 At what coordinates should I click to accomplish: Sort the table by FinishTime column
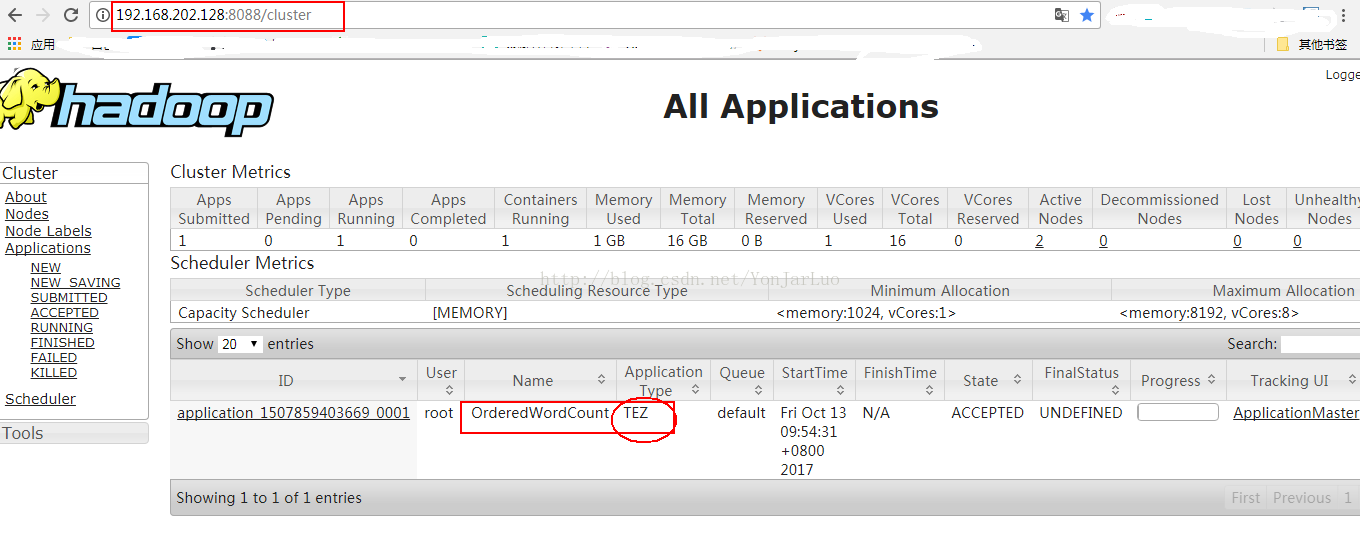coord(900,381)
